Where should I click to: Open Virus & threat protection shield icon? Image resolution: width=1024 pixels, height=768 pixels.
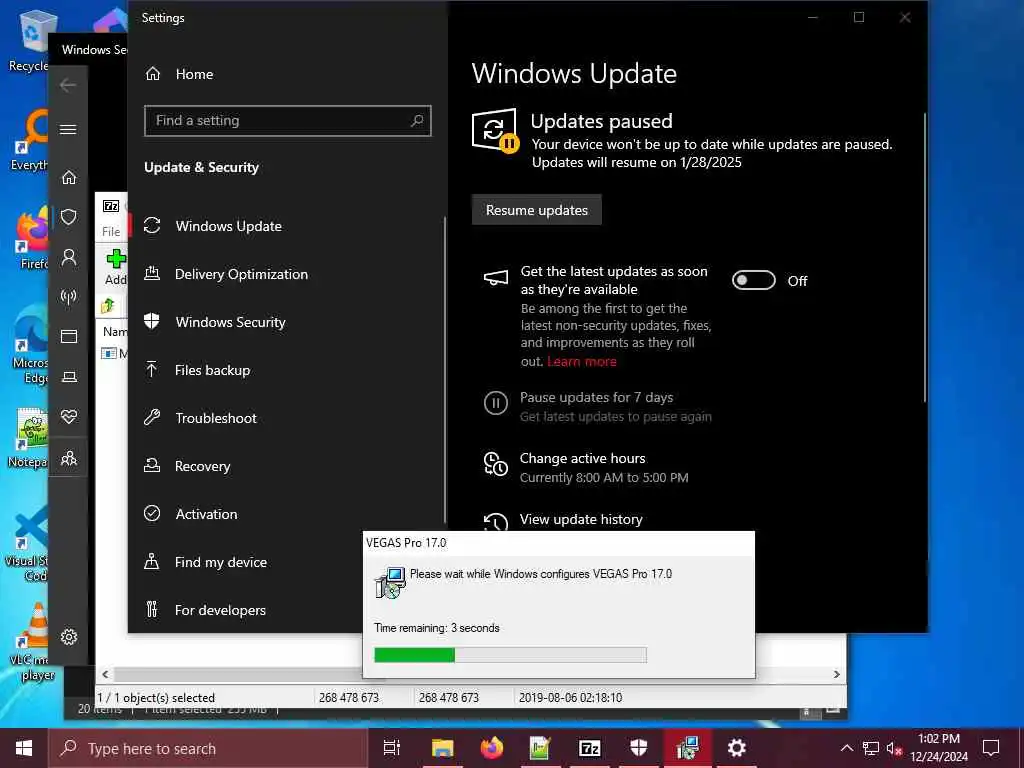click(x=69, y=217)
